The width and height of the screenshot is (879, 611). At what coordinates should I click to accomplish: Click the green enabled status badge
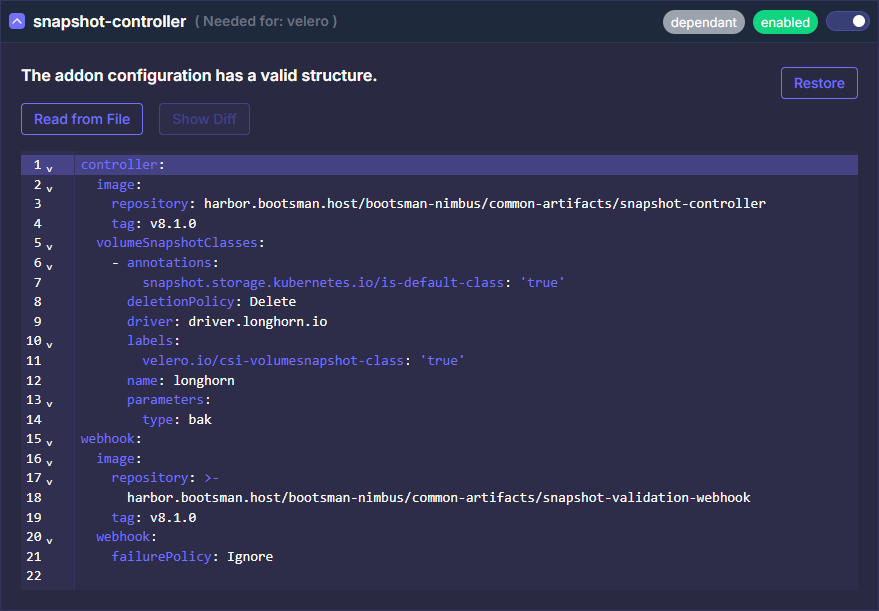(785, 22)
